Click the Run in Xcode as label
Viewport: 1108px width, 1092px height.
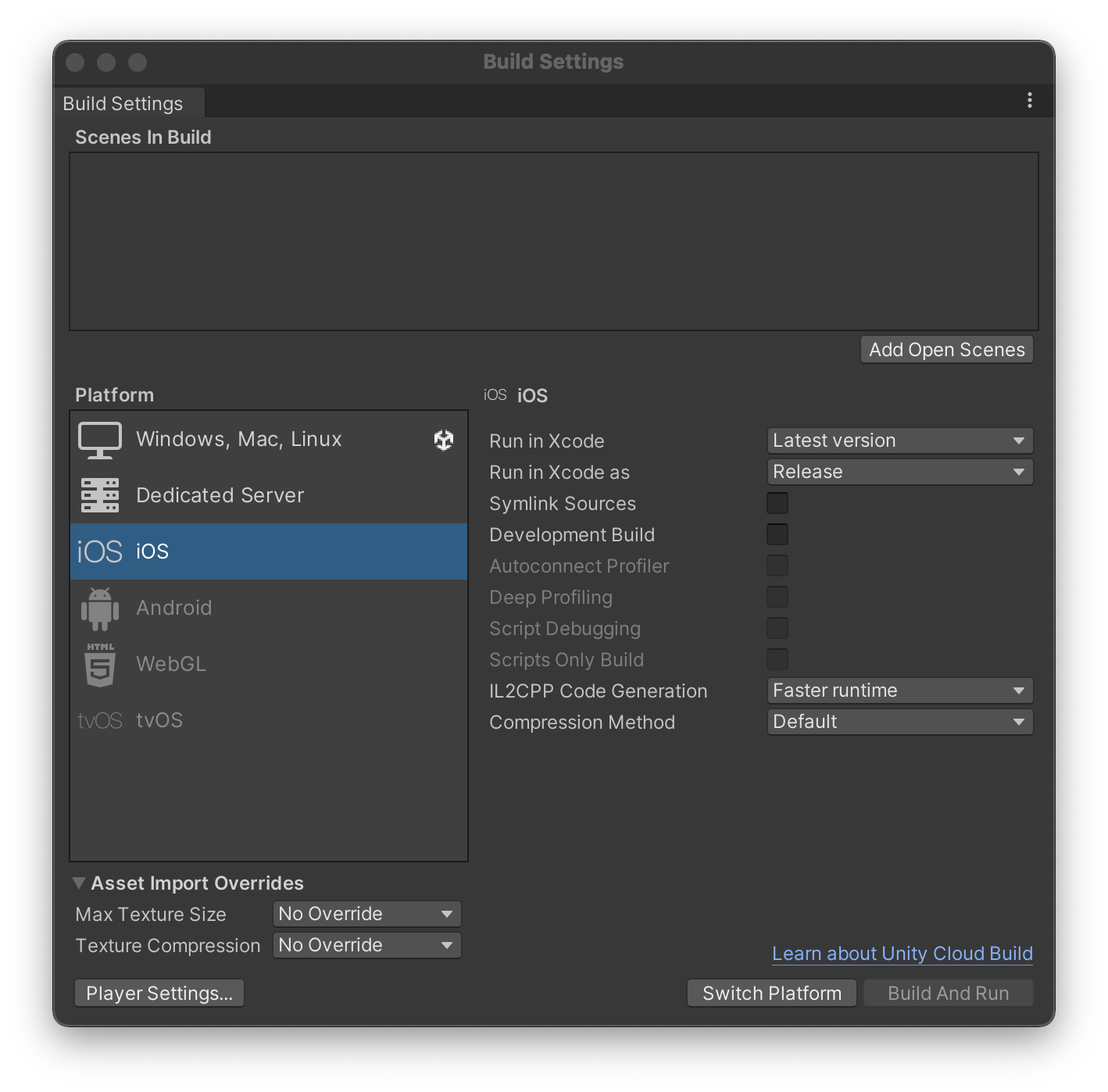pyautogui.click(x=559, y=473)
